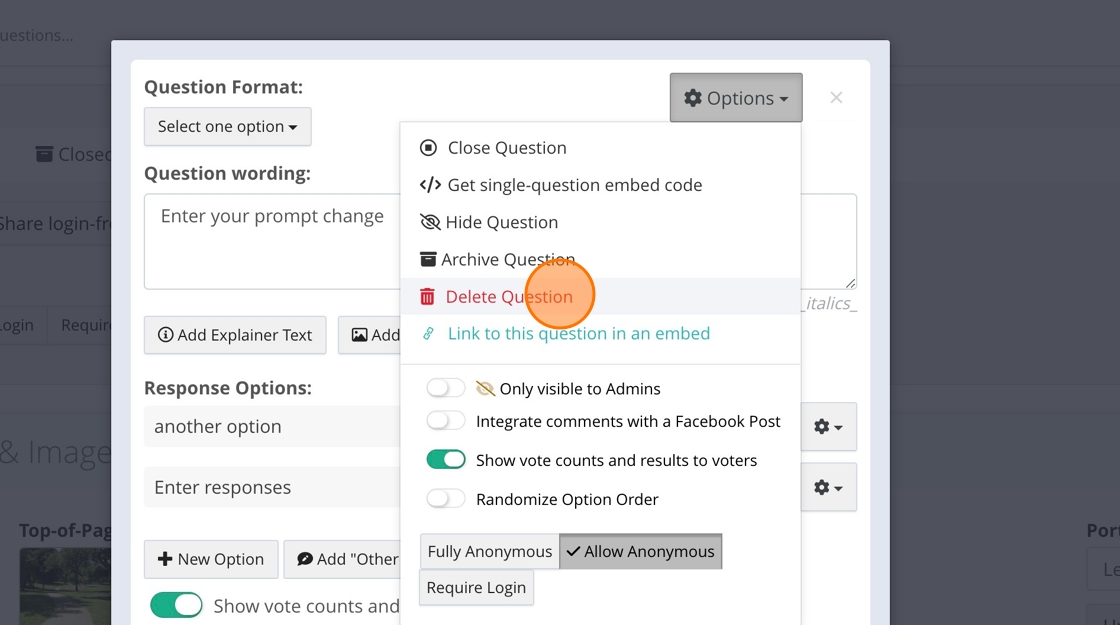Viewport: 1120px width, 625px height.
Task: Click the Require Login button
Action: 476,588
